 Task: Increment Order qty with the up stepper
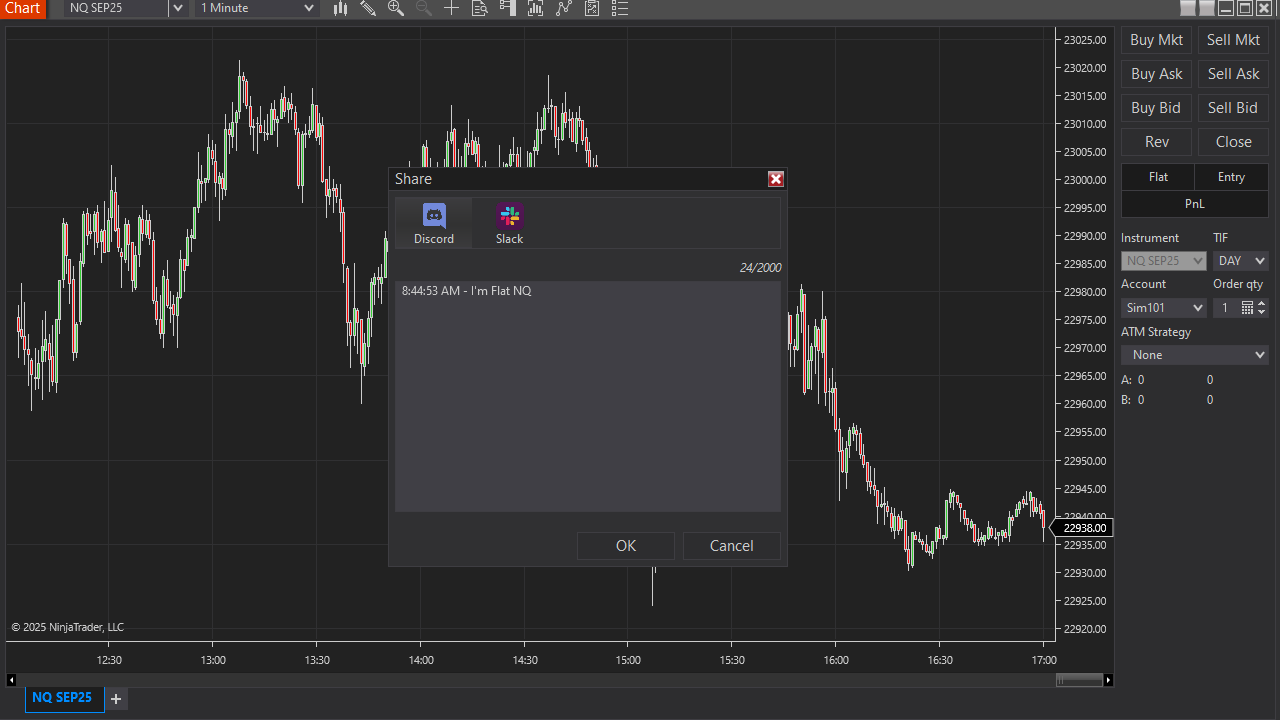[x=1261, y=303]
